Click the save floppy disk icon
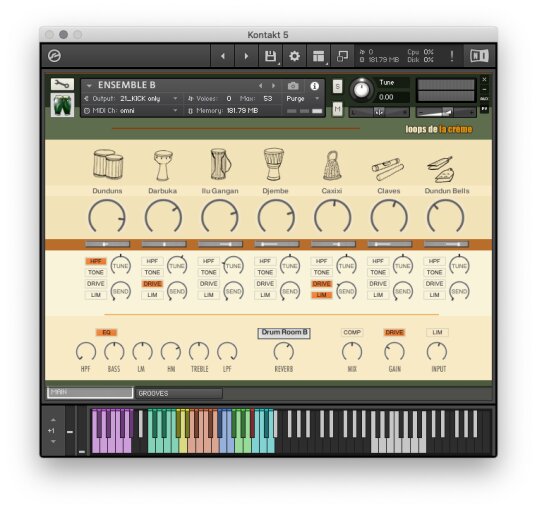The image size is (537, 510). (x=271, y=56)
